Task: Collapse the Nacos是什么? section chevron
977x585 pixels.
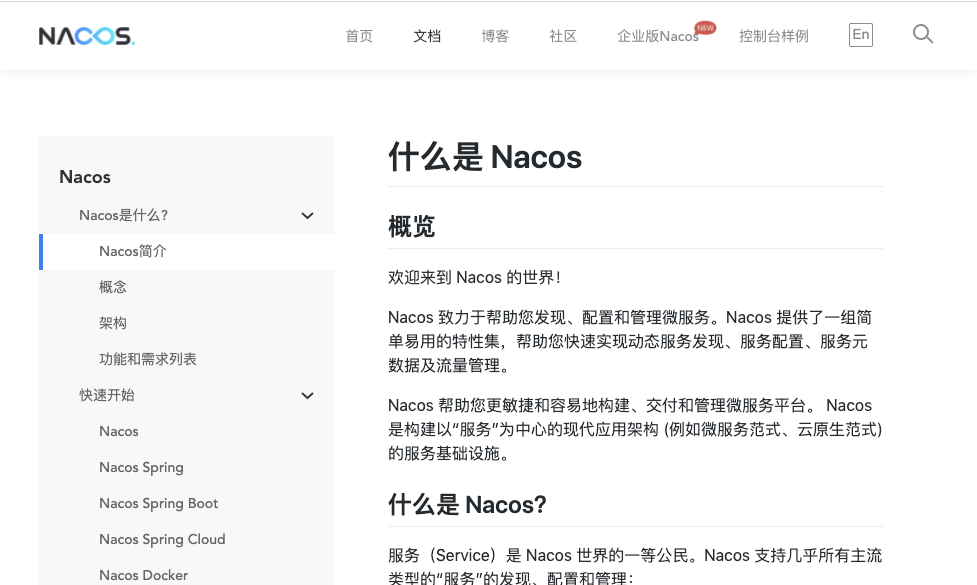Action: tap(307, 216)
